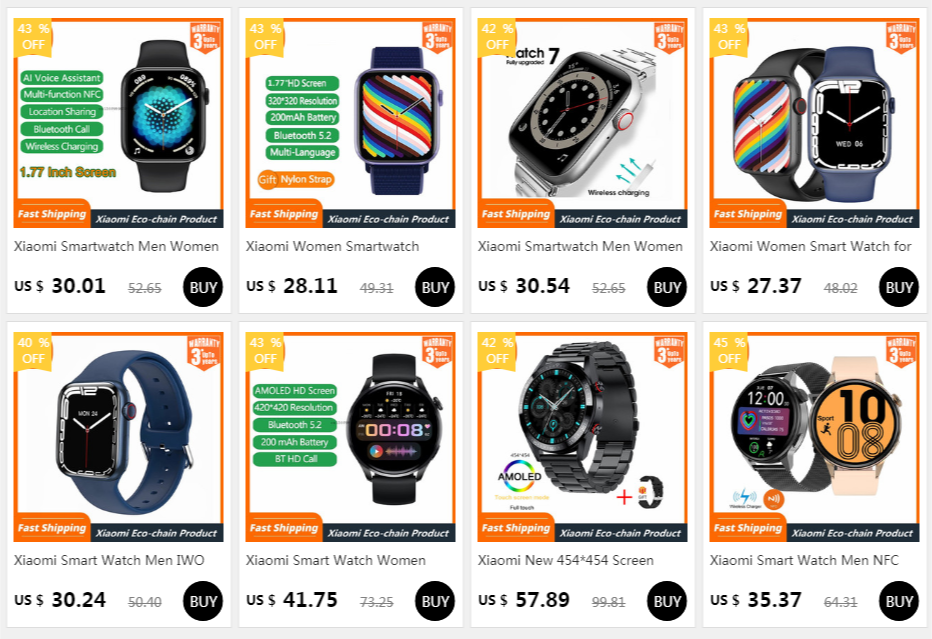Open the Xiaomi Smart Watch Men NFC title
932x639 pixels.
804,560
